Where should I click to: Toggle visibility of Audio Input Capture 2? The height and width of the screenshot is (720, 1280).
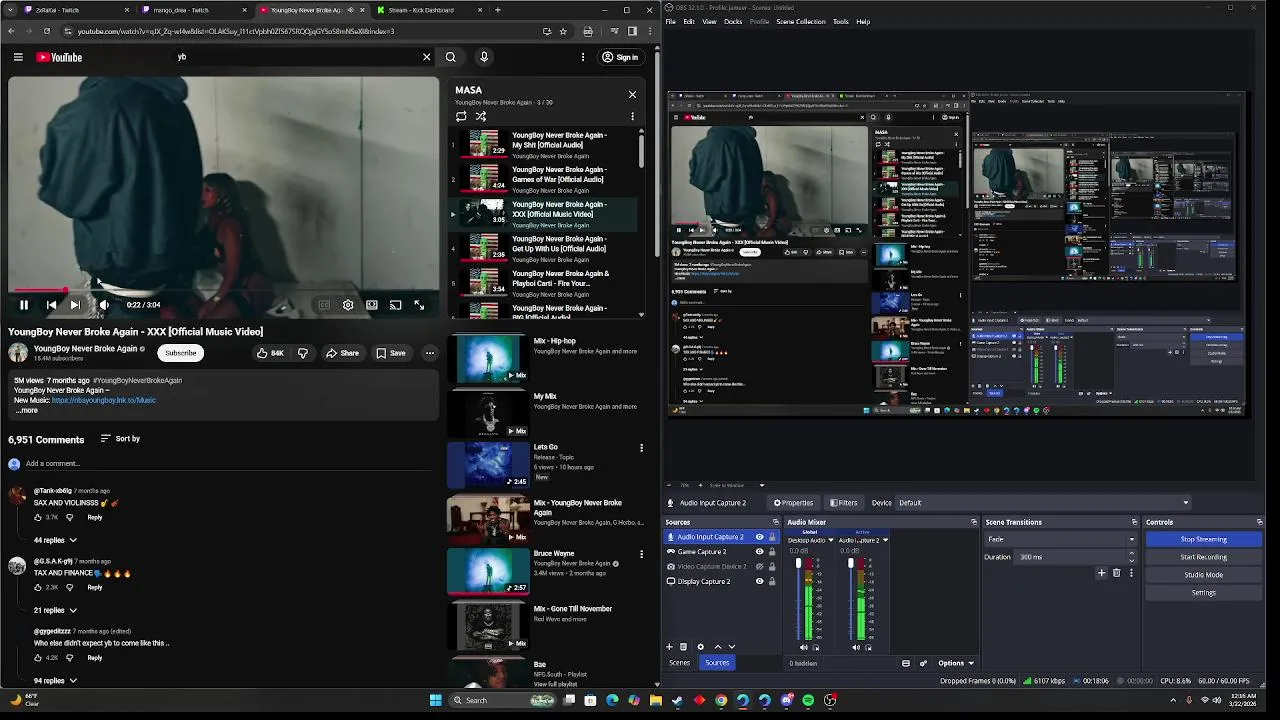point(760,537)
